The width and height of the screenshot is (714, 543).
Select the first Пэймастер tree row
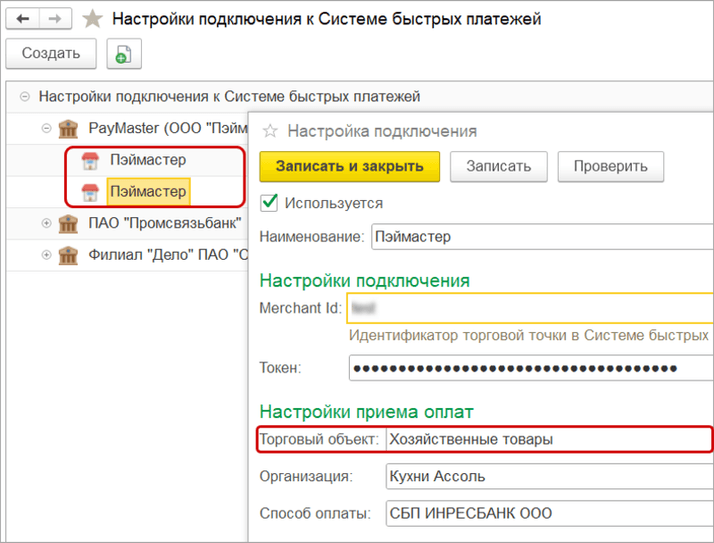click(x=128, y=160)
